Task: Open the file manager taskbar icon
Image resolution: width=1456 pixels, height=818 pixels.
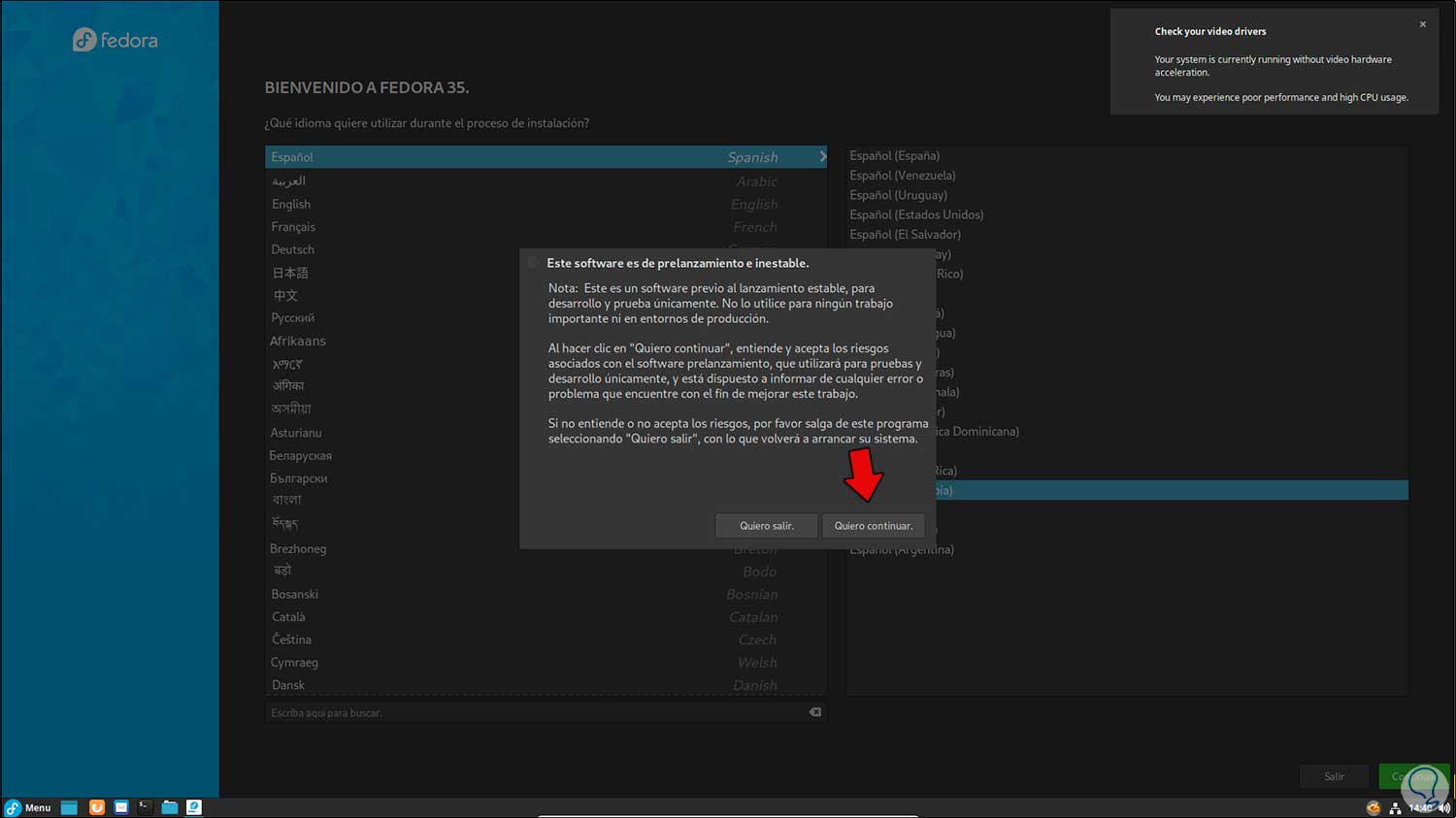Action: 170,807
